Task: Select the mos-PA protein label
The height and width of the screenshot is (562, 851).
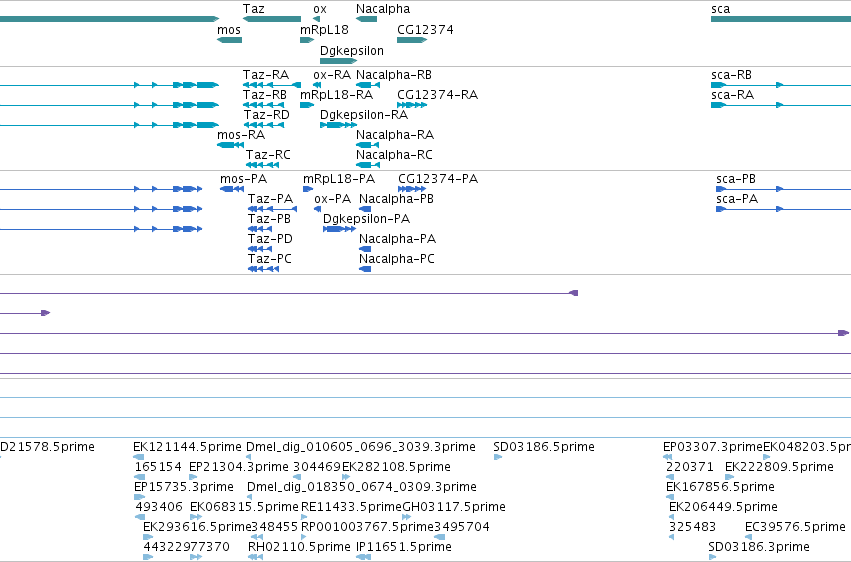Action: click(x=244, y=179)
